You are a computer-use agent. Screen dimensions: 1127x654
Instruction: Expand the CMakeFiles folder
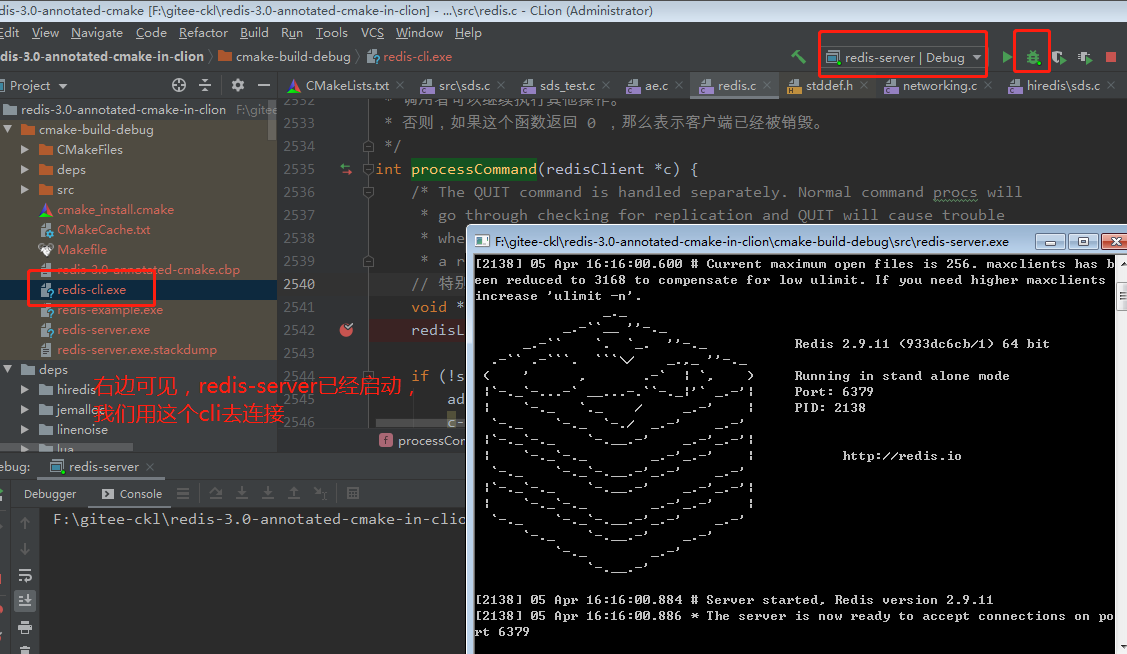[26, 150]
